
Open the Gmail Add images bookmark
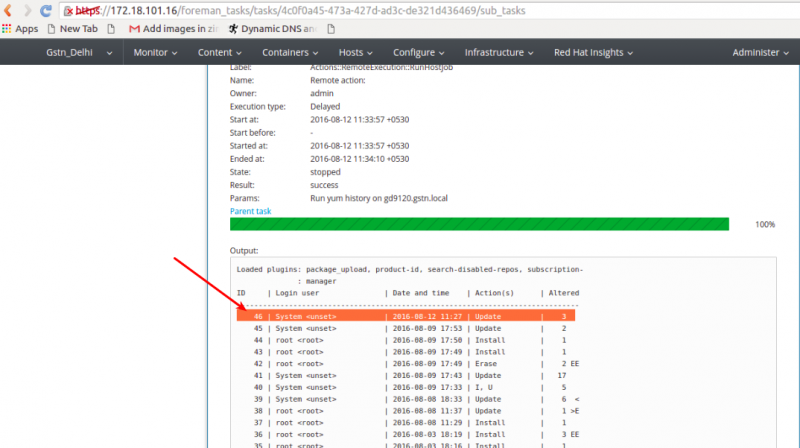(173, 29)
